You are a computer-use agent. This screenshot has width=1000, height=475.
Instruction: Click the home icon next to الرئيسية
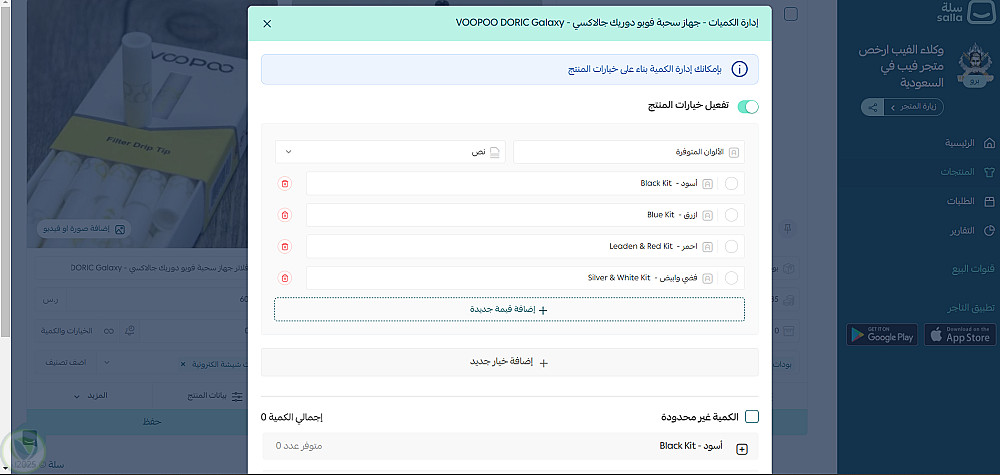tap(990, 143)
